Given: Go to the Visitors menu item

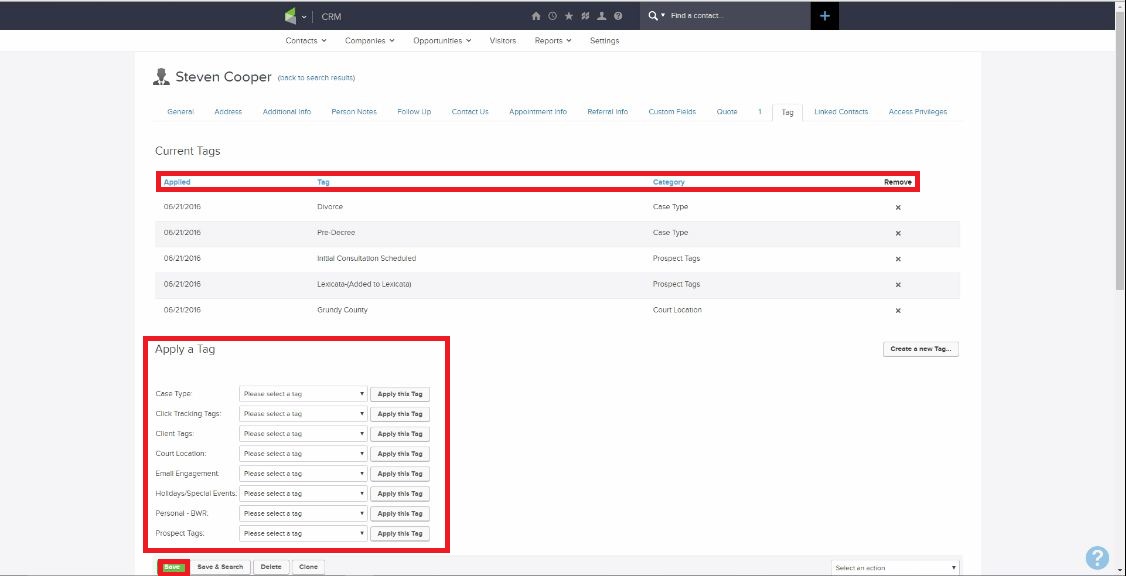Looking at the screenshot, I should tap(503, 41).
